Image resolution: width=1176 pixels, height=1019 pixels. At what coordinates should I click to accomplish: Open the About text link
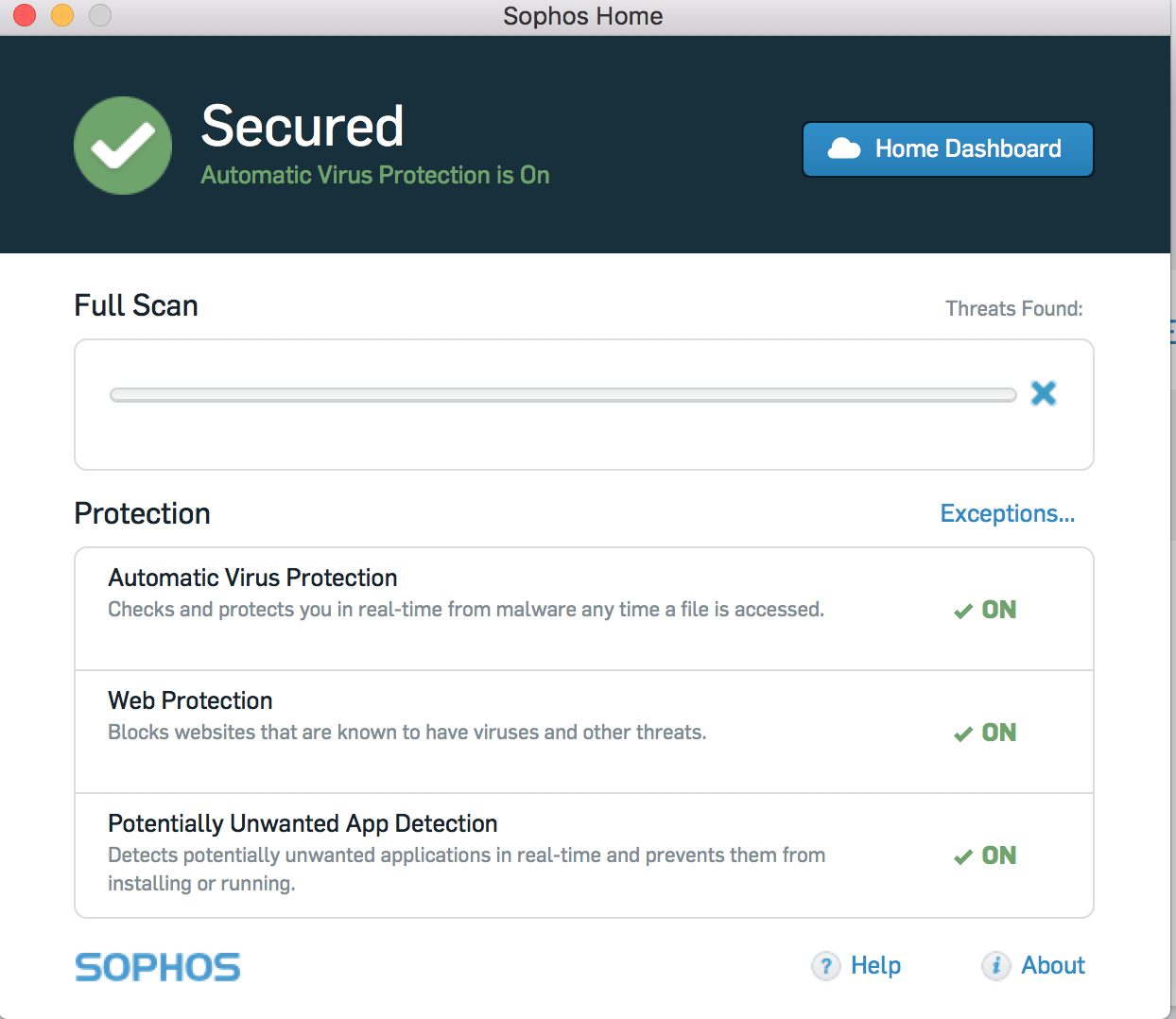coord(1053,965)
